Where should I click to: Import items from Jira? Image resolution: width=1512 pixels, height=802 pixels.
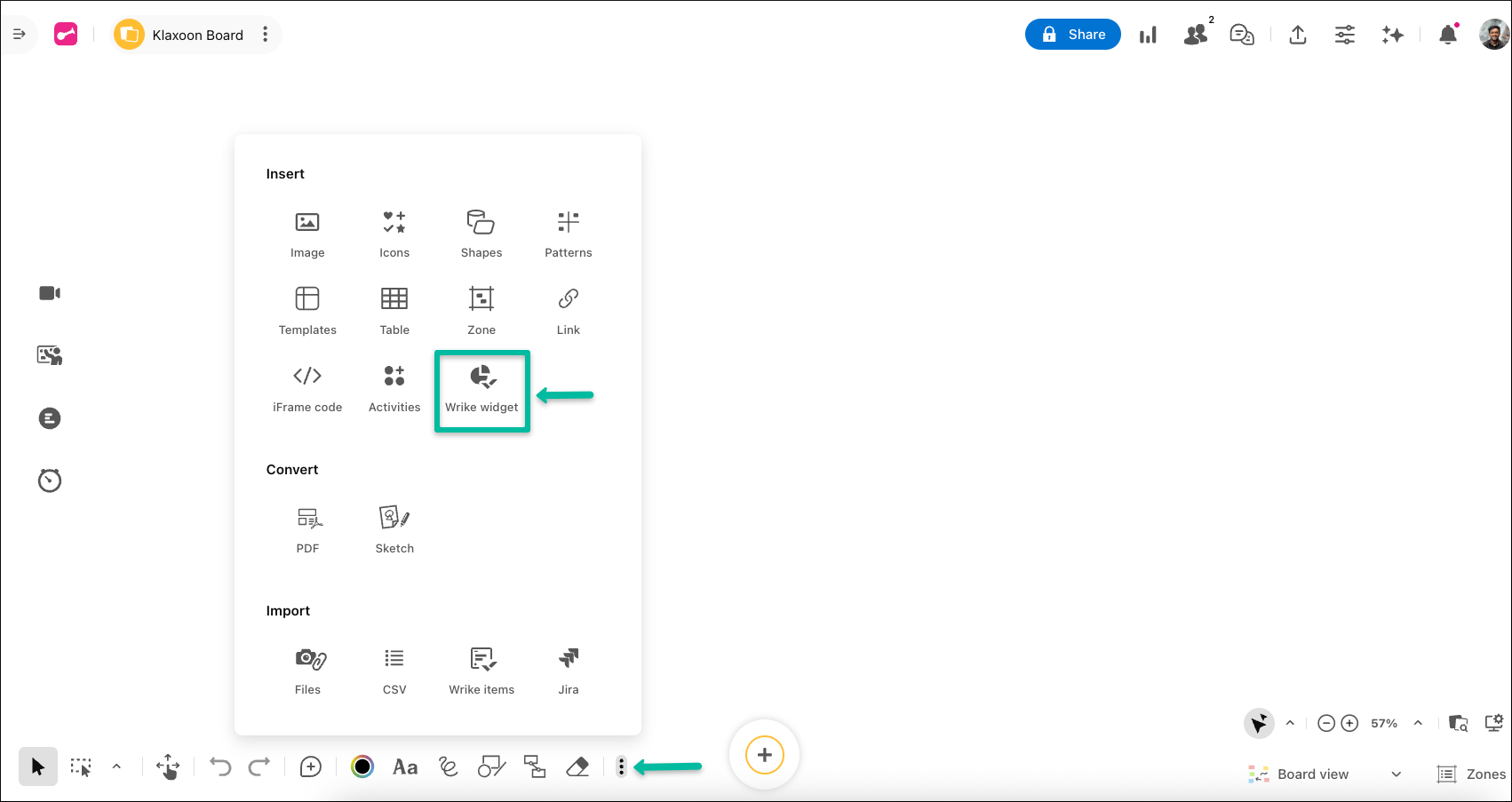[568, 669]
